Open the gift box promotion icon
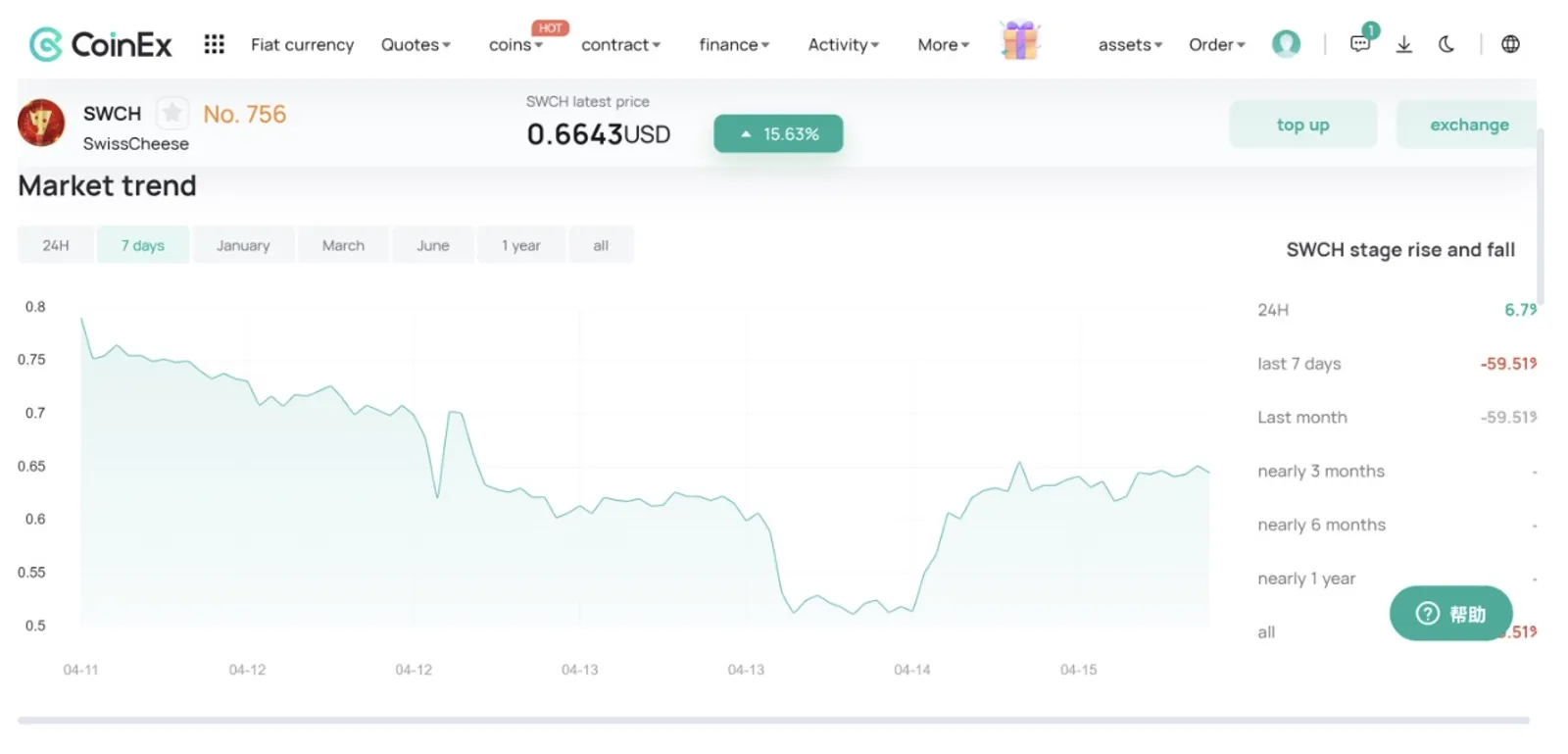This screenshot has height=754, width=1568. click(1020, 41)
